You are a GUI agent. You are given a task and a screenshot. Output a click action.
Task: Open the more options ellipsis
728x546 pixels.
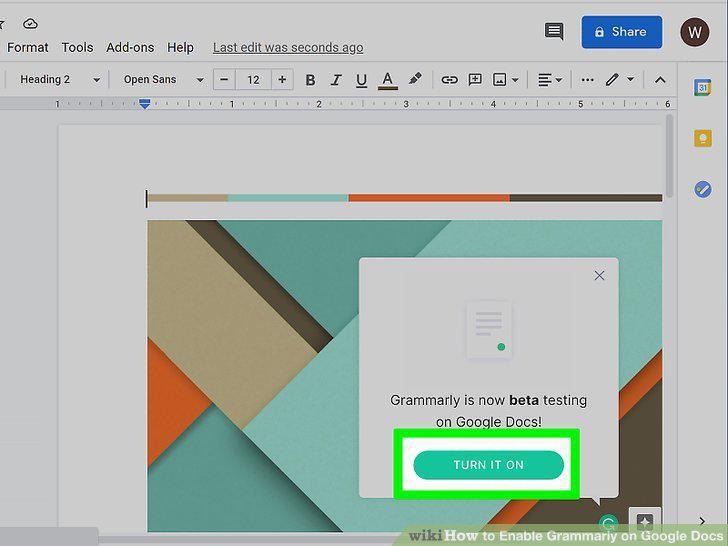pos(587,80)
